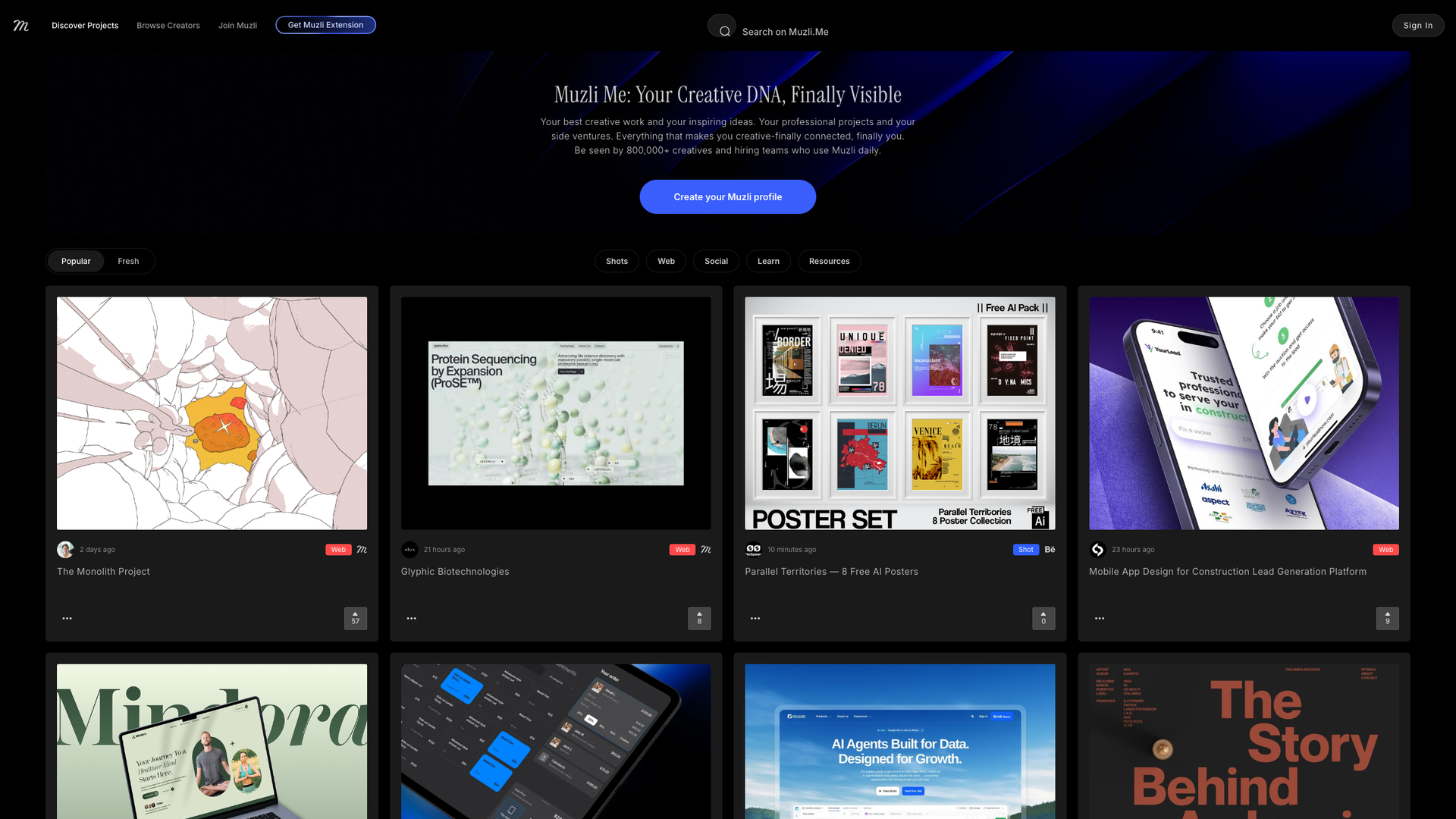Toggle the Shots content filter

point(617,261)
